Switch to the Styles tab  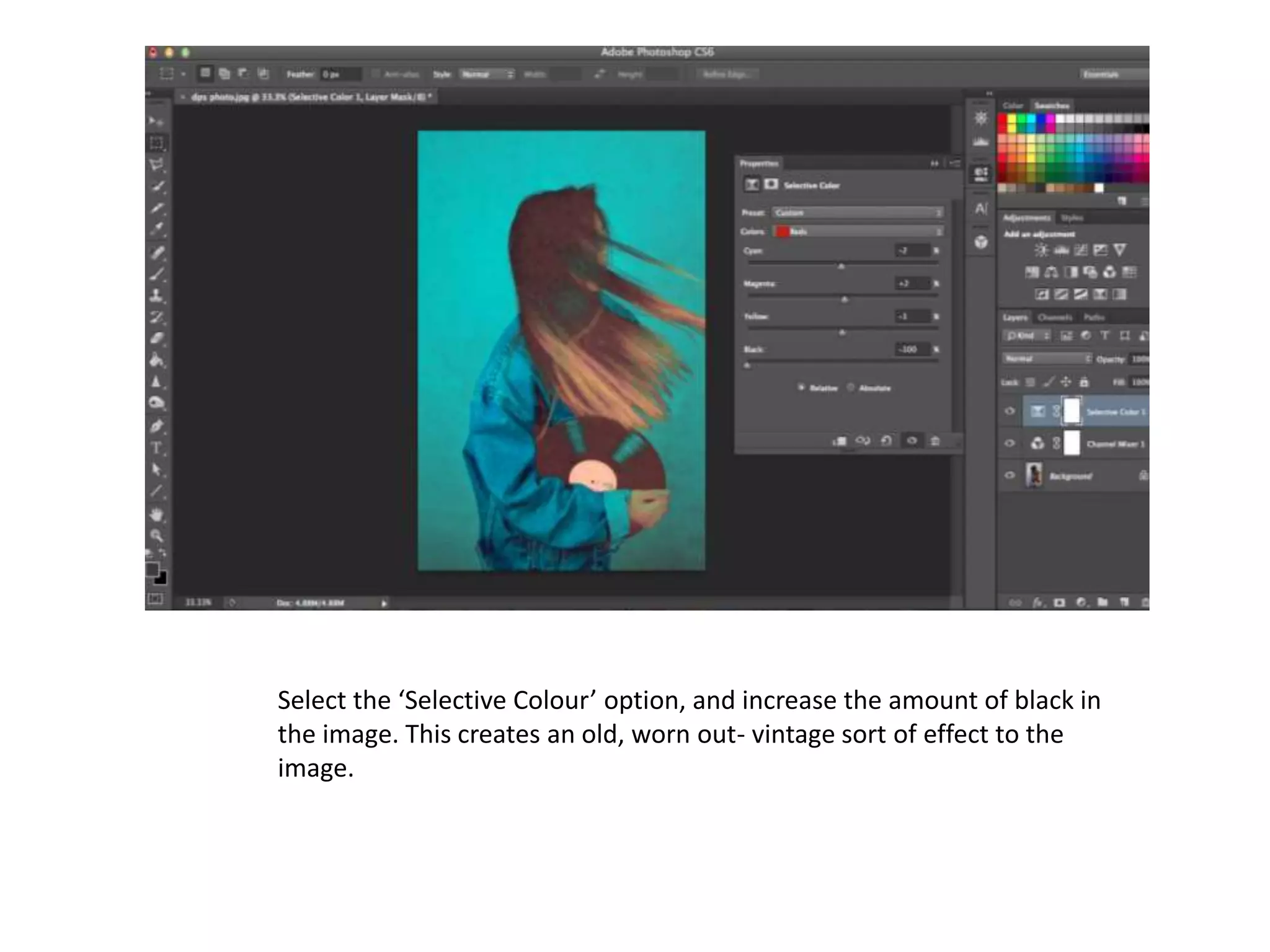[1072, 218]
